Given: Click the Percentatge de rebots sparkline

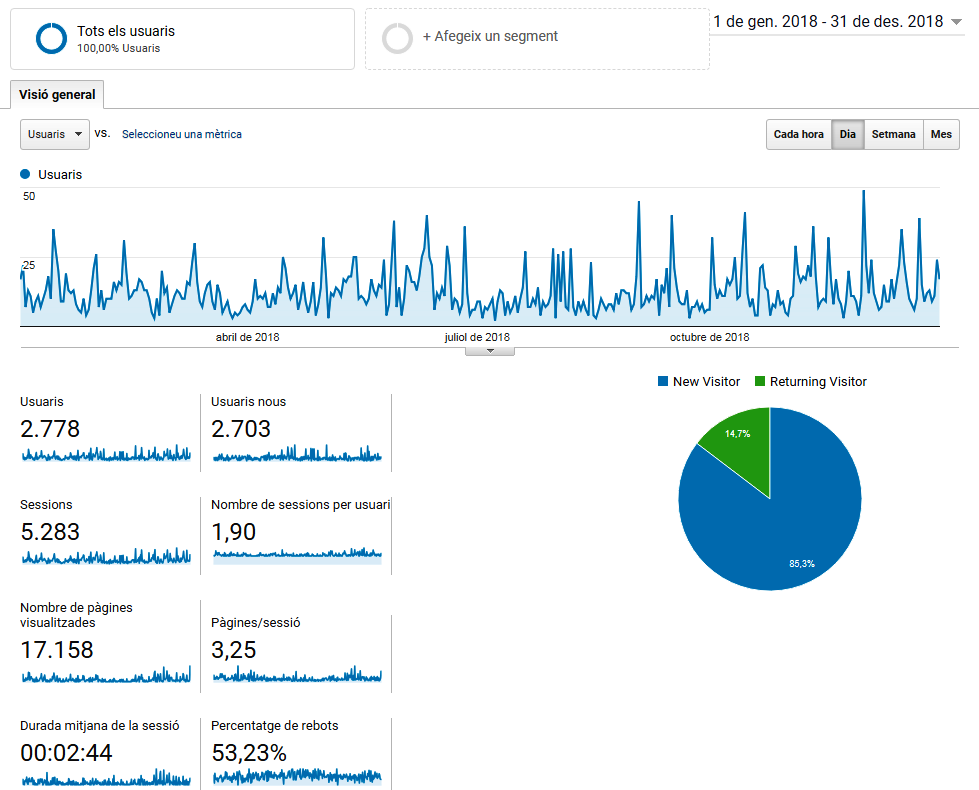Looking at the screenshot, I should [296, 776].
